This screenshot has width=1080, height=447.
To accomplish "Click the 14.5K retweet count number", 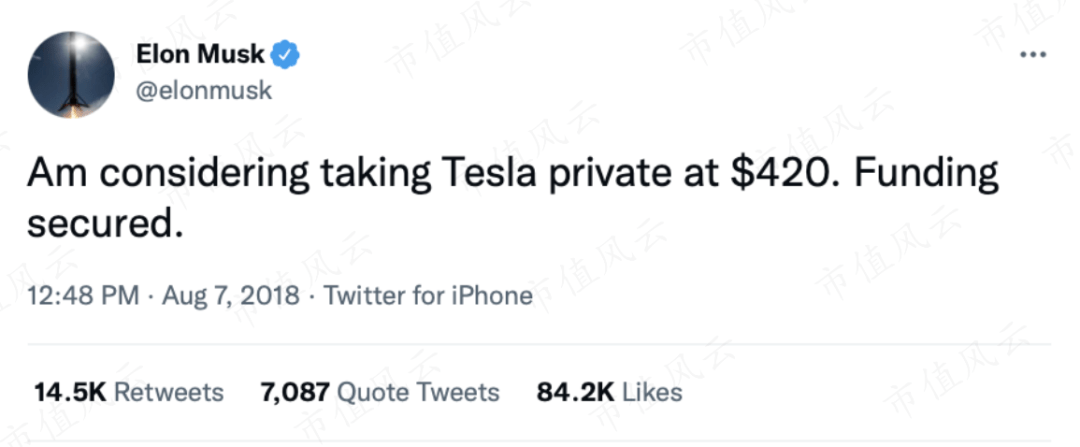I will tap(68, 392).
